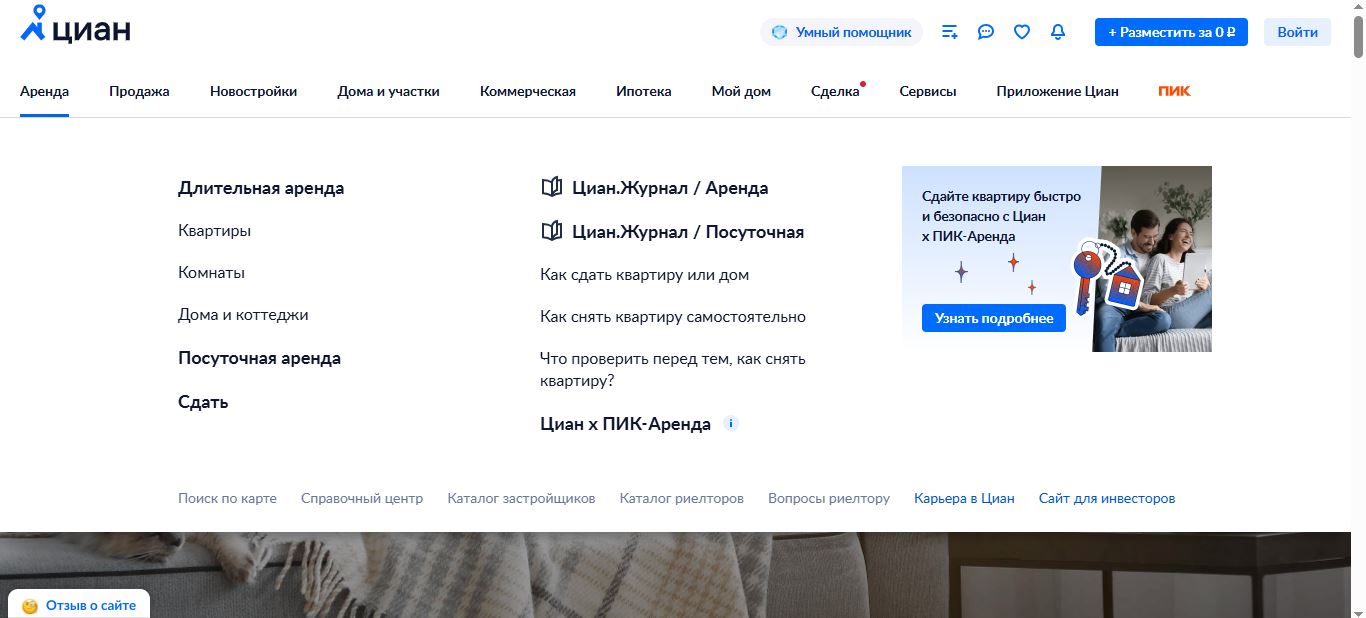
Task: Click the info icon next to Циан х ПИК-Аренда
Action: tap(731, 423)
